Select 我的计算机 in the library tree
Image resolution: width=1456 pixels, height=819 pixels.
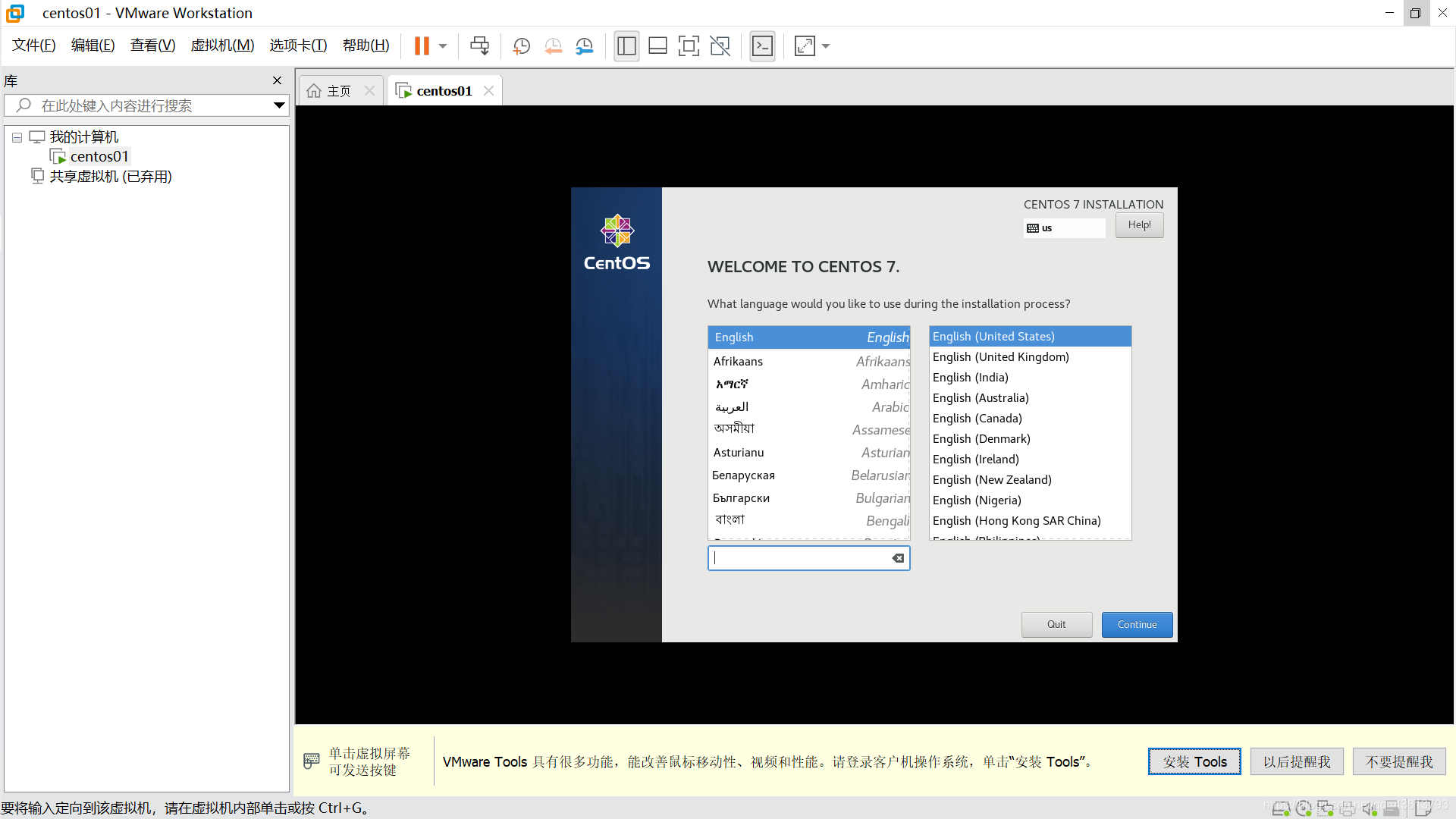tap(84, 136)
